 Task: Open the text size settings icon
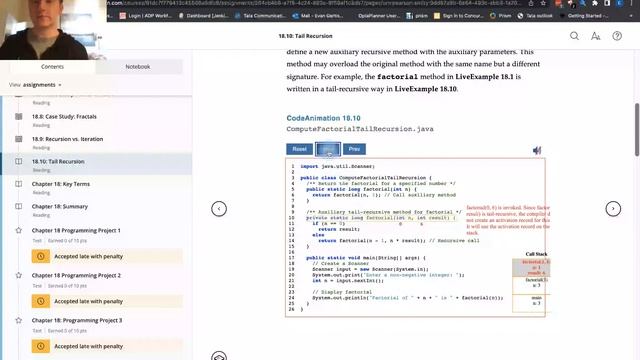click(x=596, y=36)
